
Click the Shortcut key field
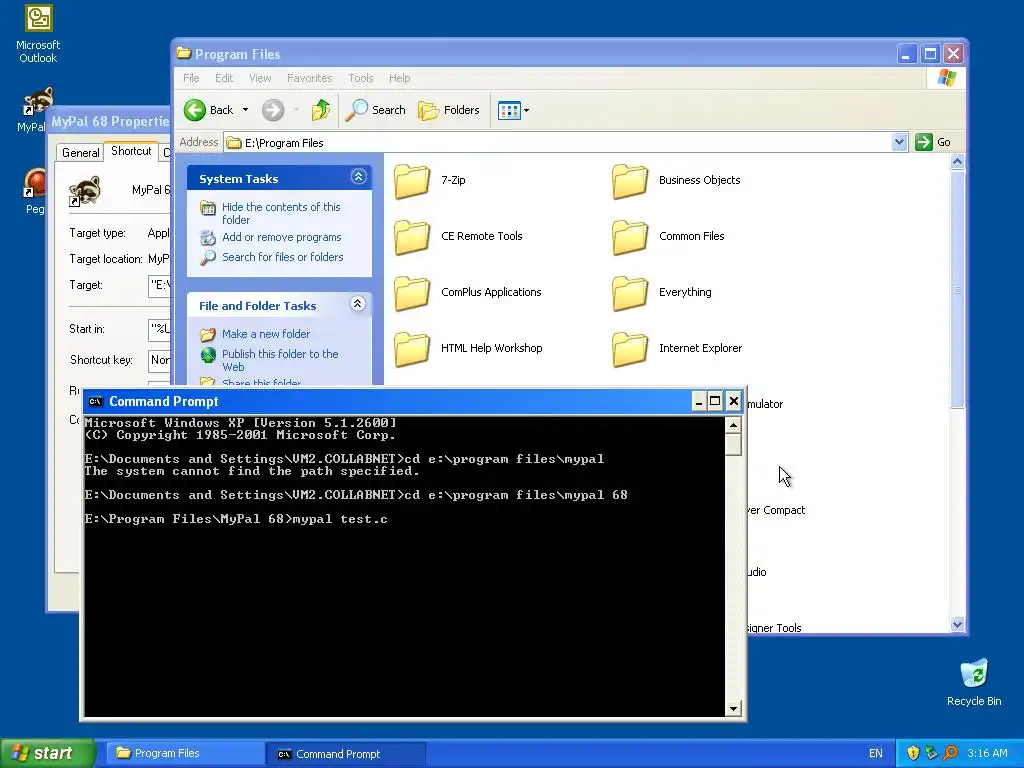pos(160,360)
